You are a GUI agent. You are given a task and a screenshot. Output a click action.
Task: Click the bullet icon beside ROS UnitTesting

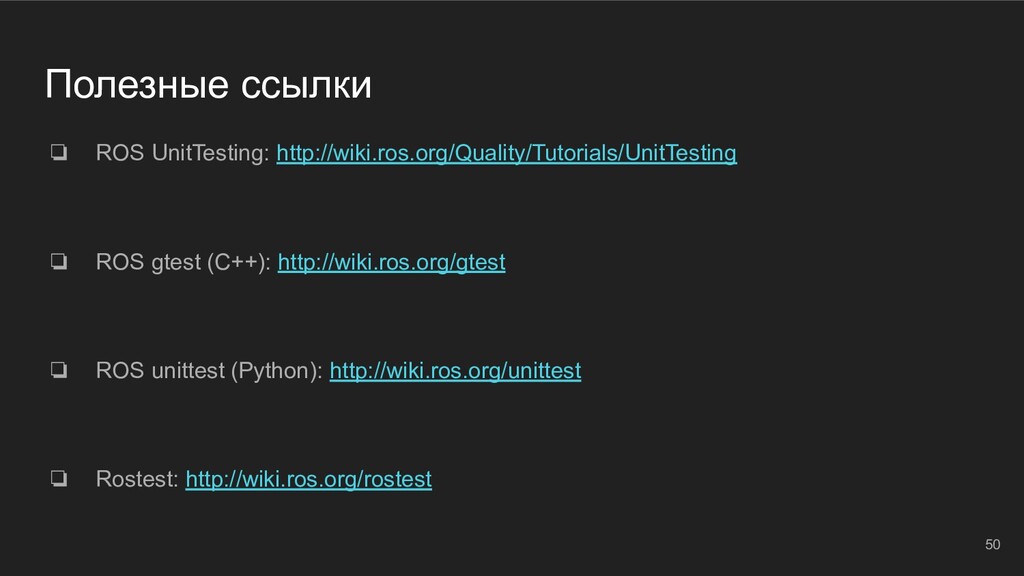pos(59,152)
